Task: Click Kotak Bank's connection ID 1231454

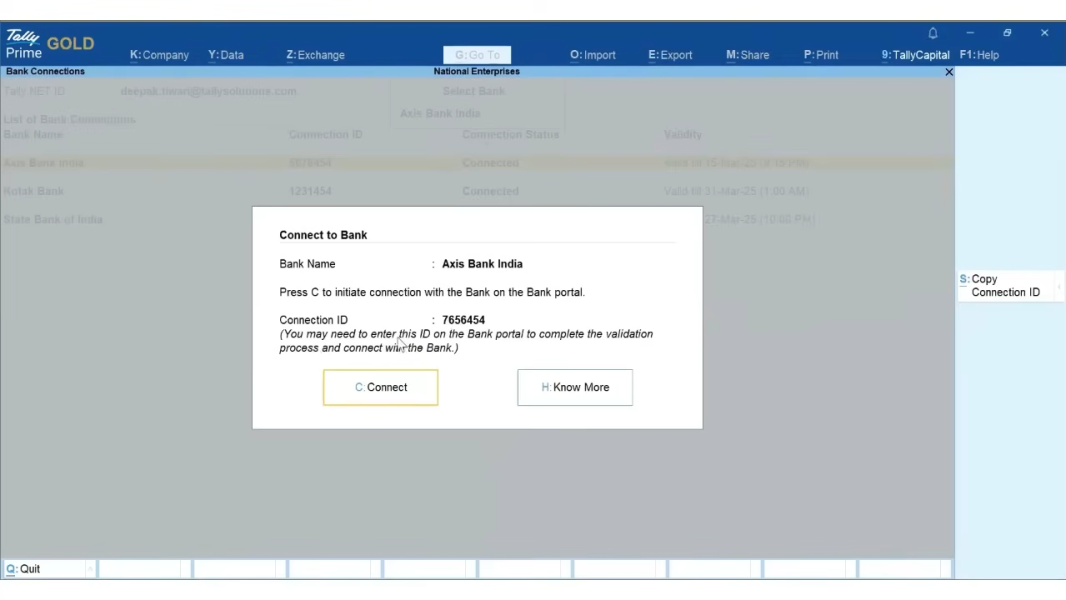Action: [x=310, y=192]
